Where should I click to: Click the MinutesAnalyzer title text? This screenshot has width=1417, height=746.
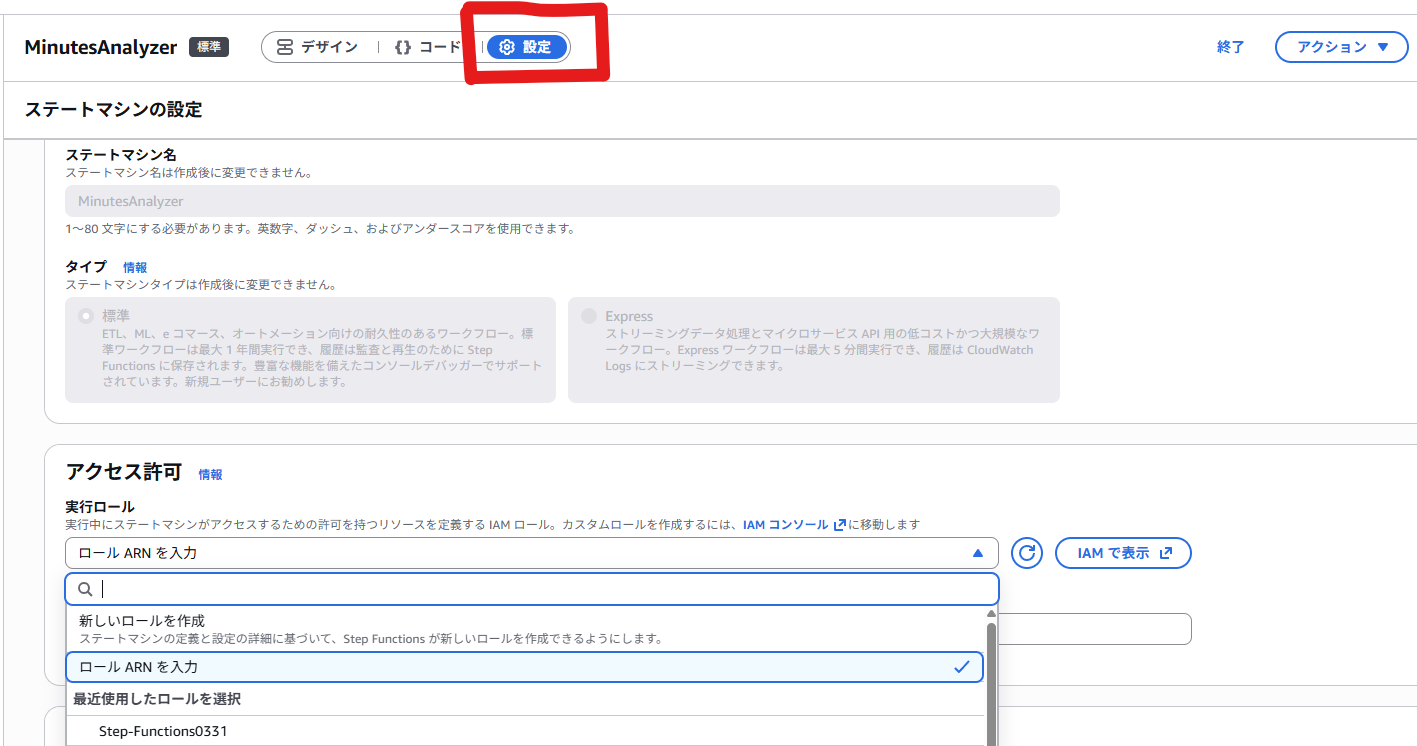[x=101, y=47]
